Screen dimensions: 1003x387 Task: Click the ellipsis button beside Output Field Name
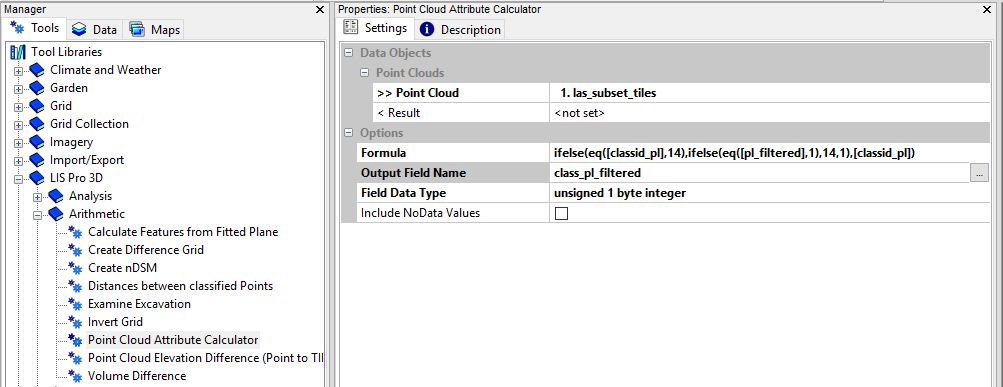tap(979, 173)
